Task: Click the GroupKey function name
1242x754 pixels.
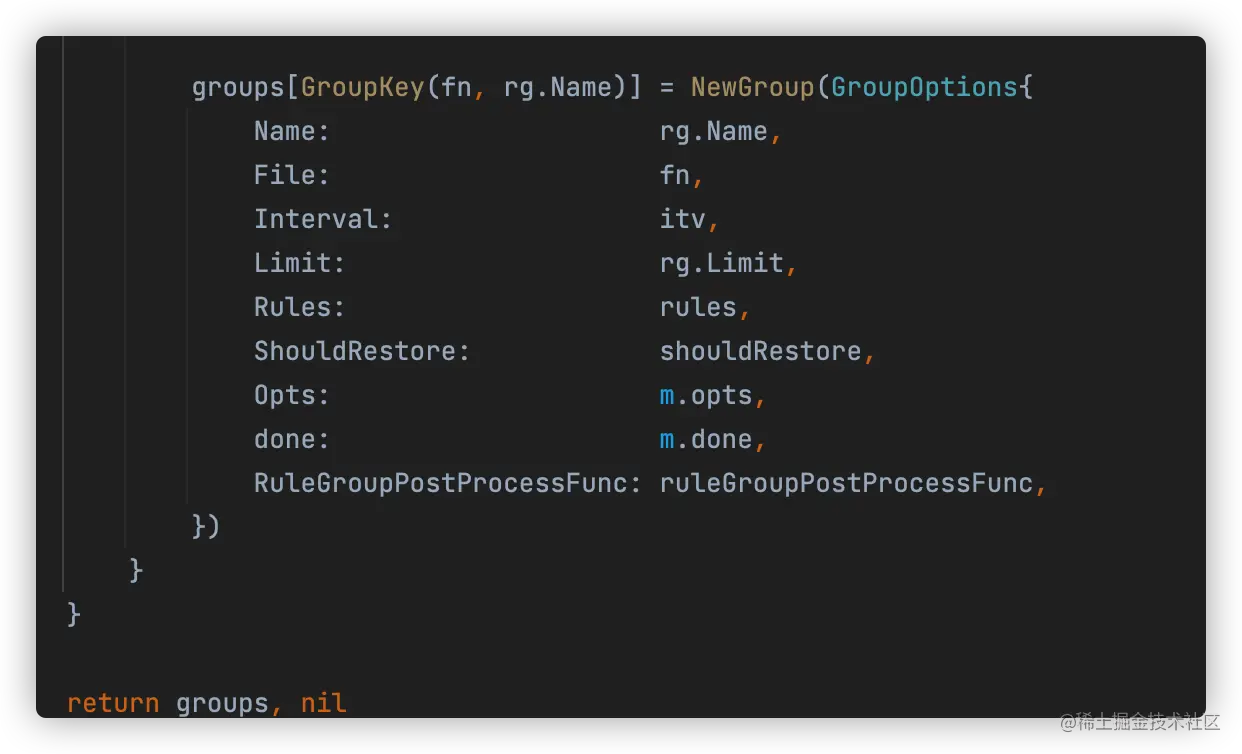Action: [363, 87]
